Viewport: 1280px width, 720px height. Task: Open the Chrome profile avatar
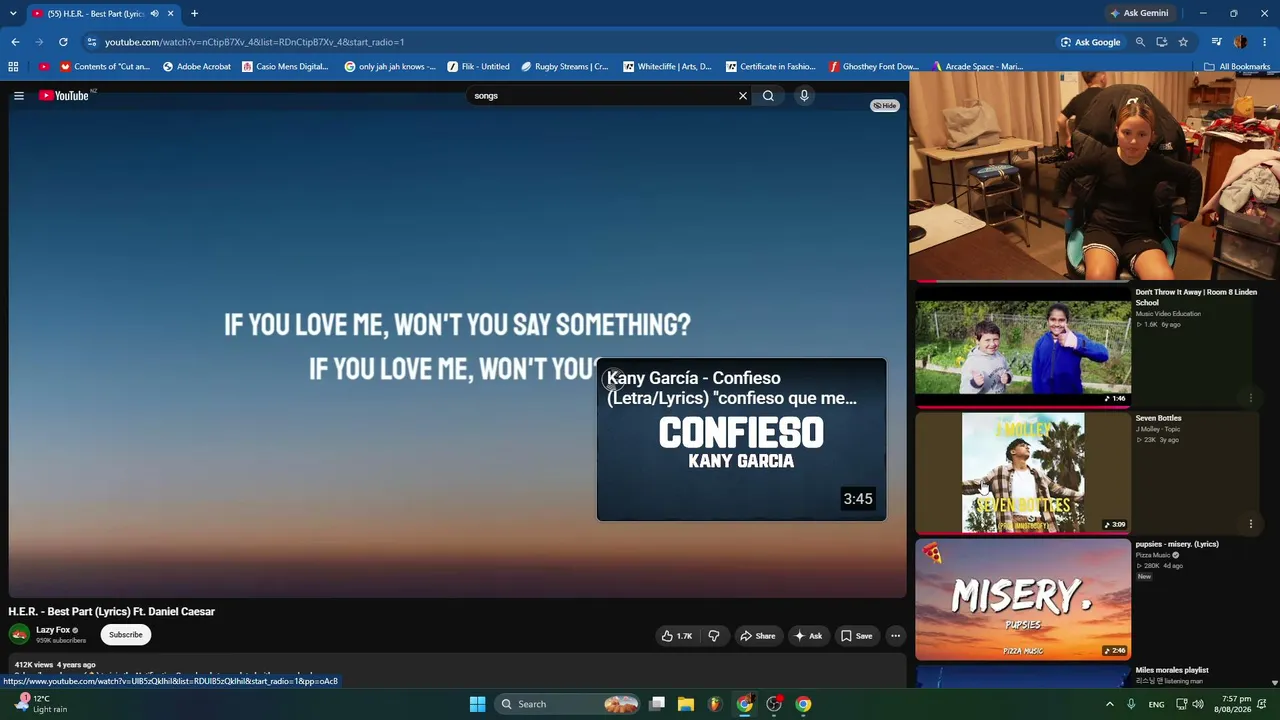[1241, 42]
